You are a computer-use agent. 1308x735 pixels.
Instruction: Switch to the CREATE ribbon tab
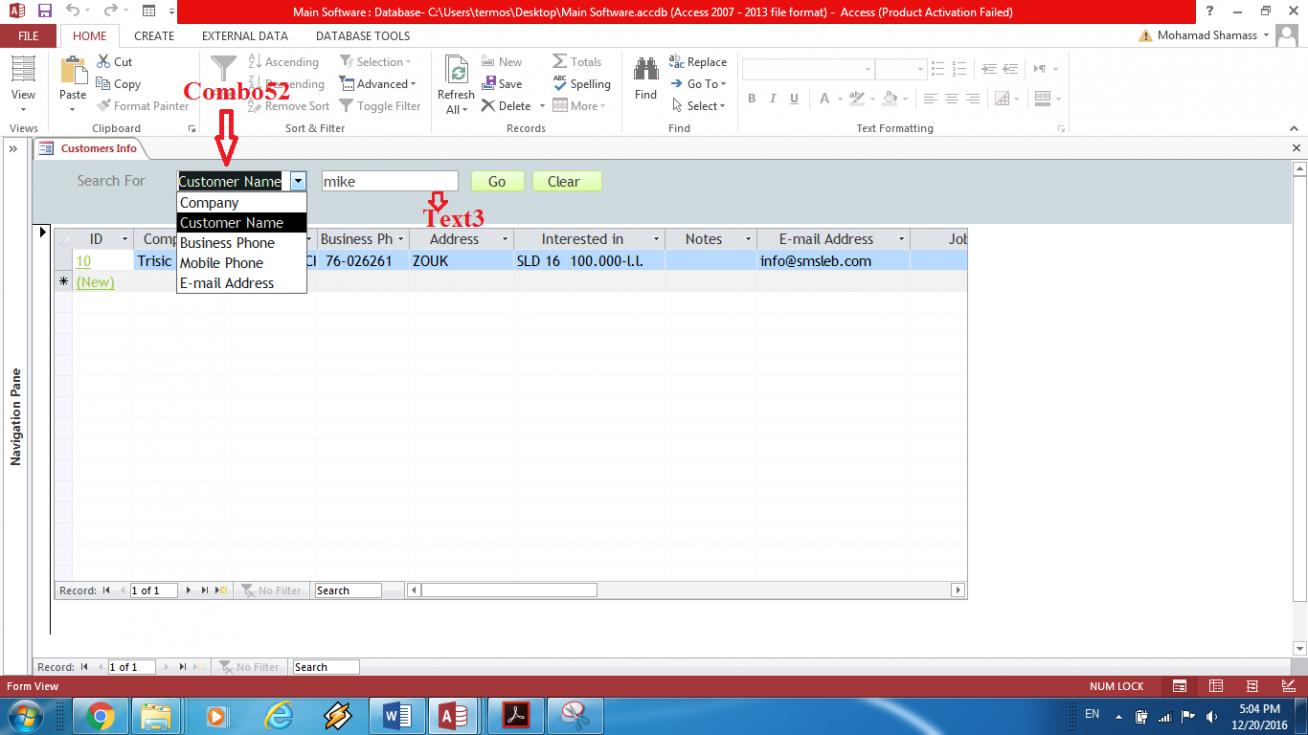tap(154, 35)
